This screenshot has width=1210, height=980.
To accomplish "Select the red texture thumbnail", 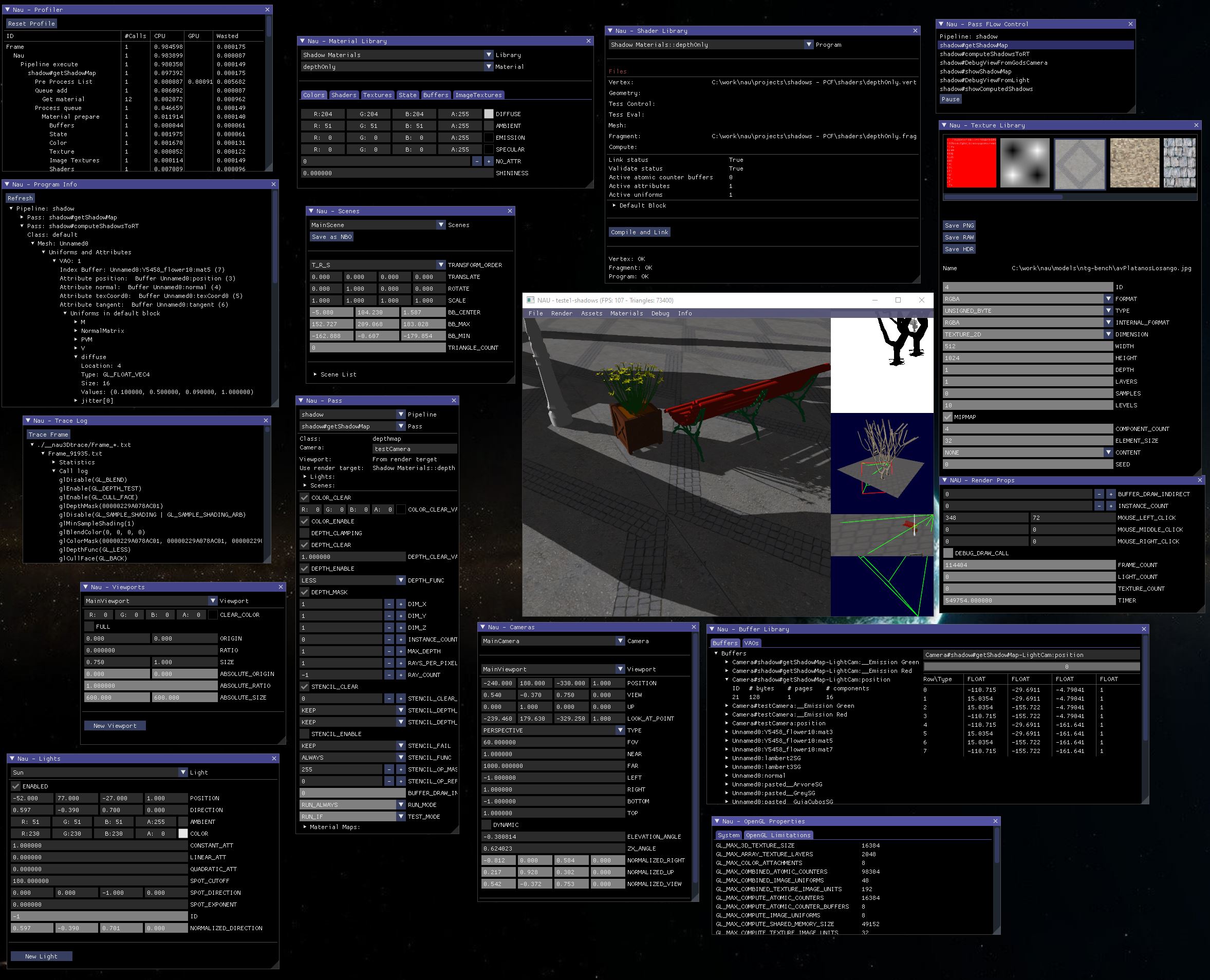I will (971, 163).
